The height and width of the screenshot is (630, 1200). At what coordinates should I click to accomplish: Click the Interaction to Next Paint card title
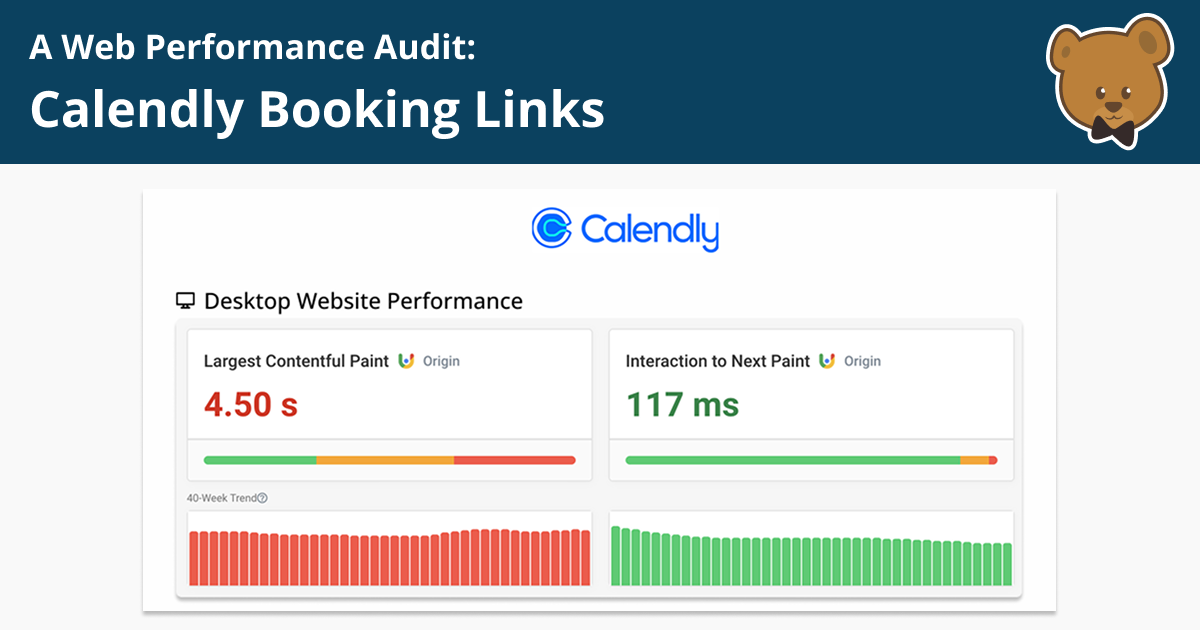[x=718, y=361]
